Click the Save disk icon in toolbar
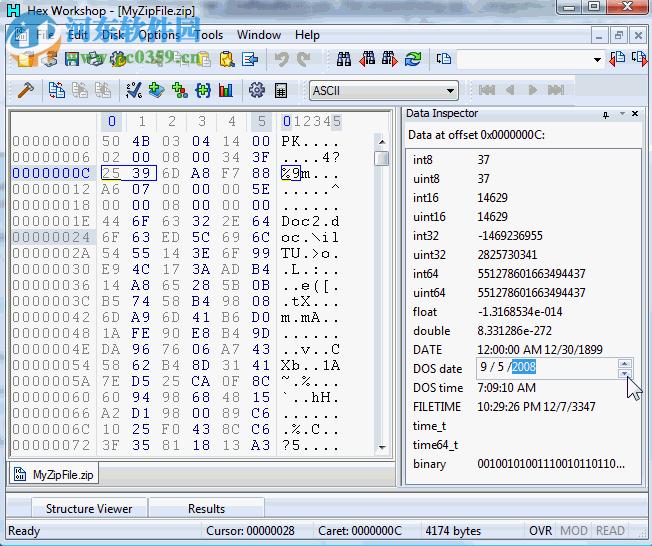The height and width of the screenshot is (546, 652). click(72, 59)
